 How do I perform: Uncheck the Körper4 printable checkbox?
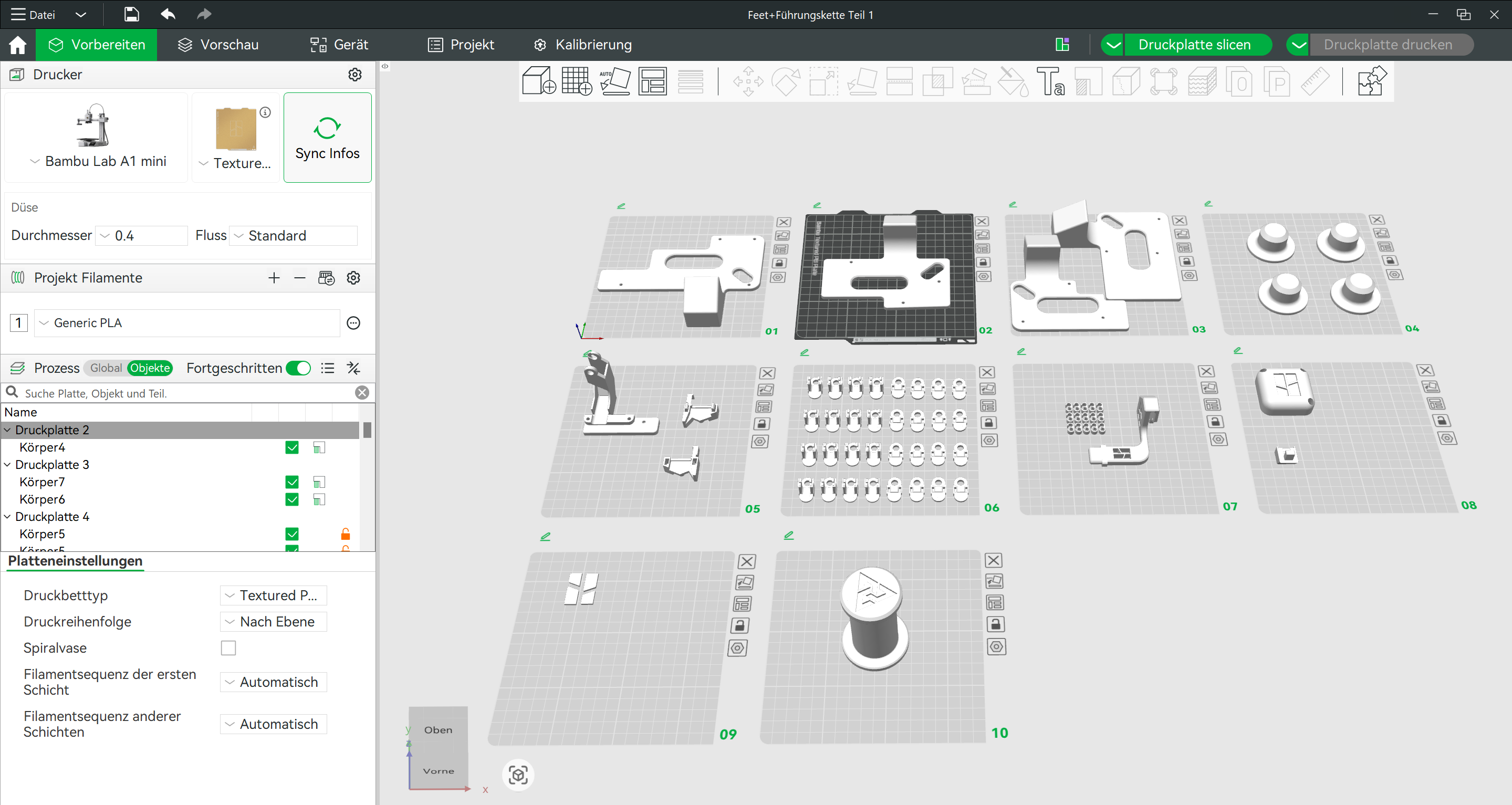pyautogui.click(x=291, y=448)
